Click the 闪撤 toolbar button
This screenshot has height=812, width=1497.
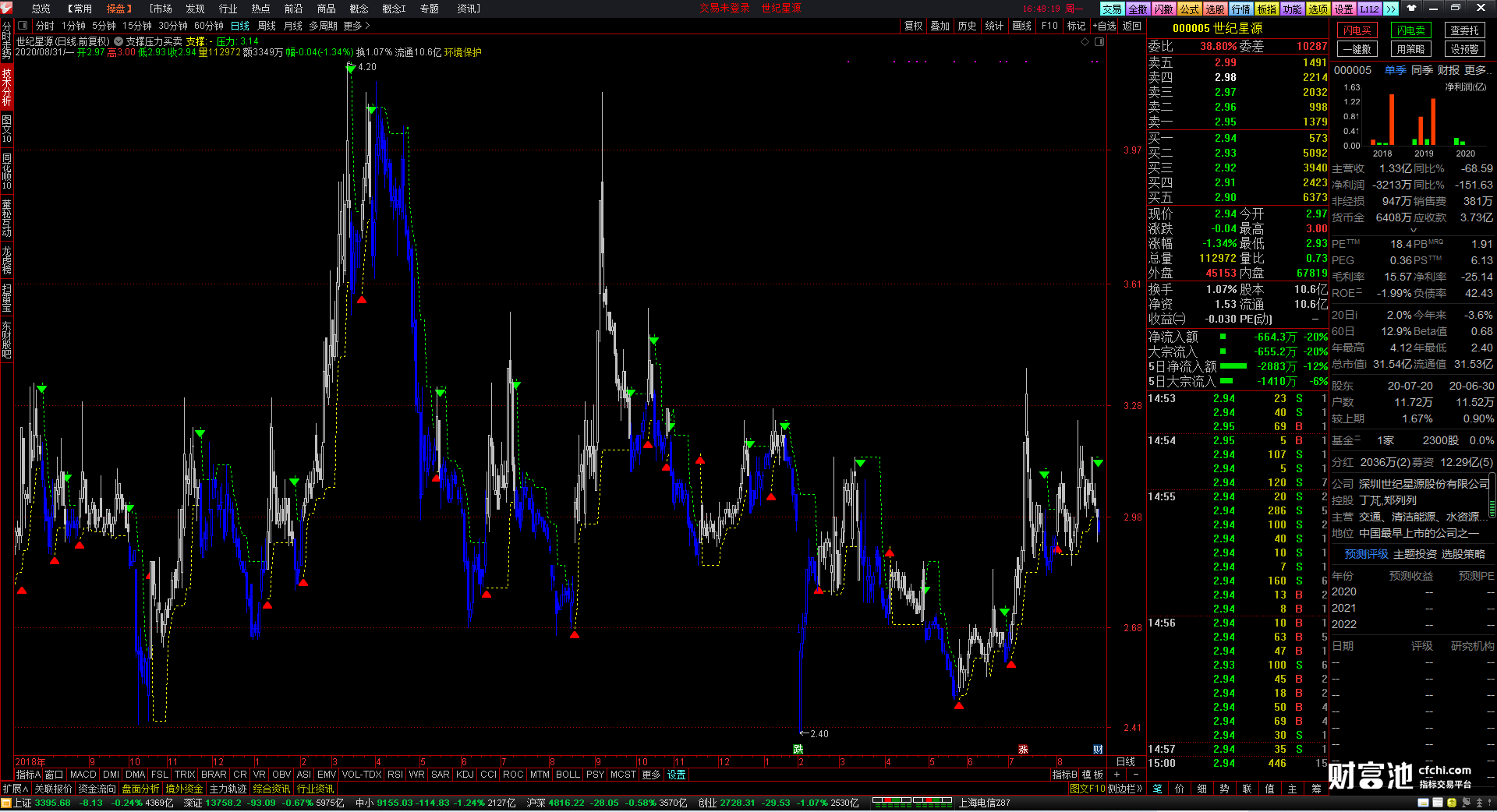(x=1163, y=9)
